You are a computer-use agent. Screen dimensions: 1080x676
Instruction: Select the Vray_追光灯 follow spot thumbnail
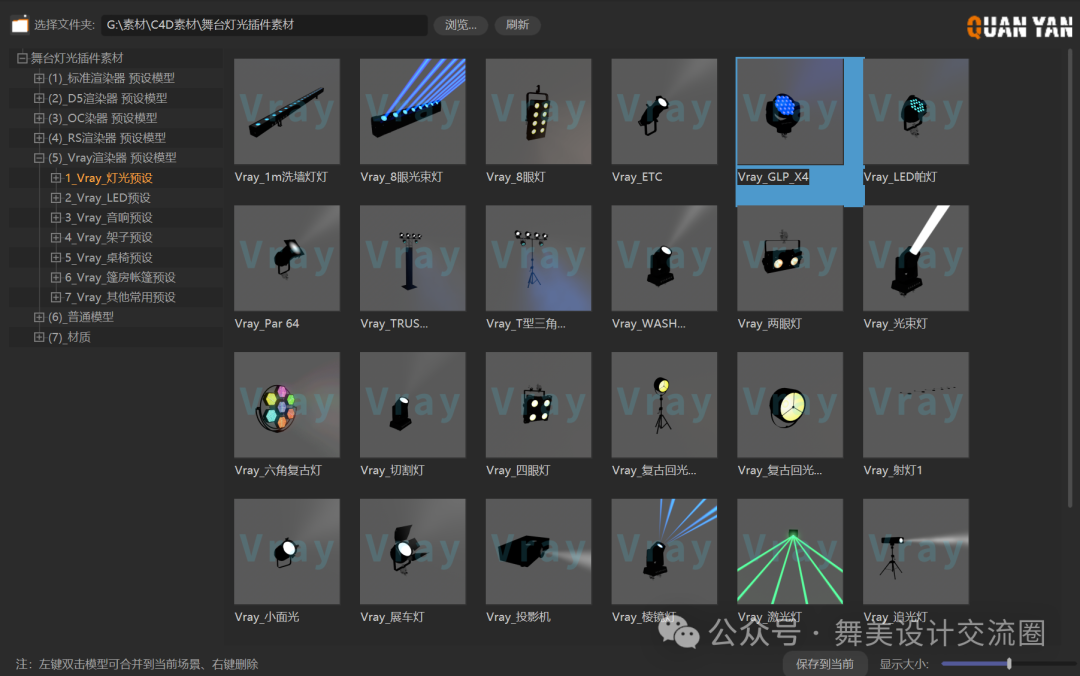[x=915, y=551]
